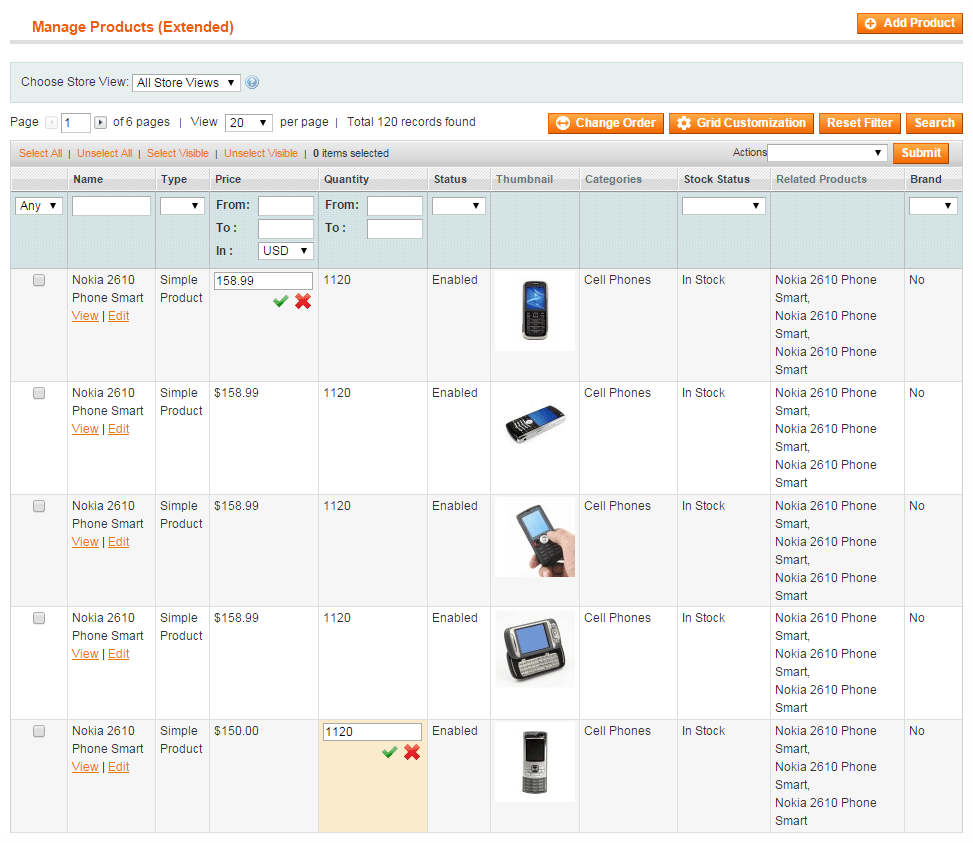
Task: Open Grid Customization
Action: [742, 123]
